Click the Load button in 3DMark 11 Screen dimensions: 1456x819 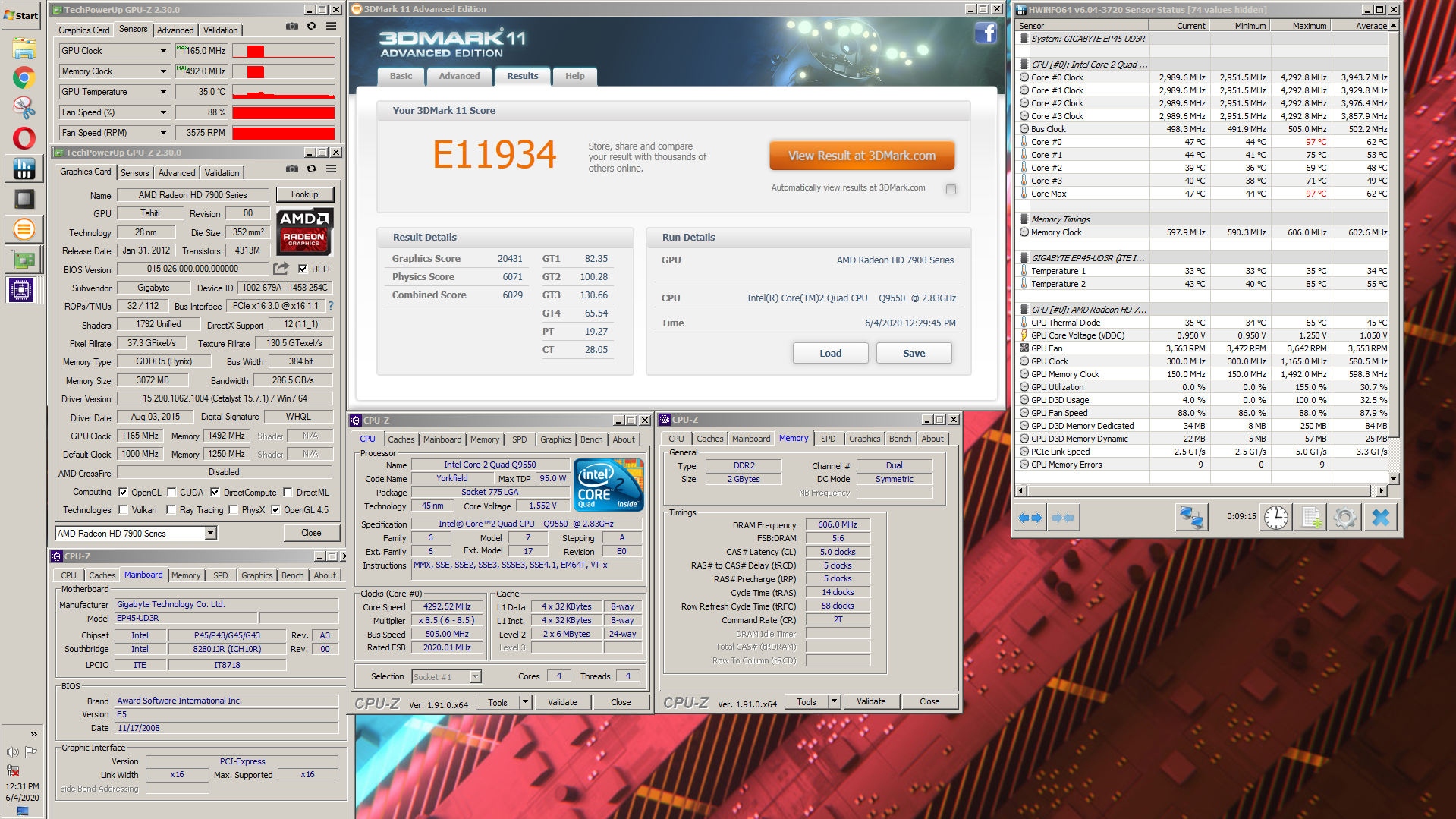coord(830,354)
